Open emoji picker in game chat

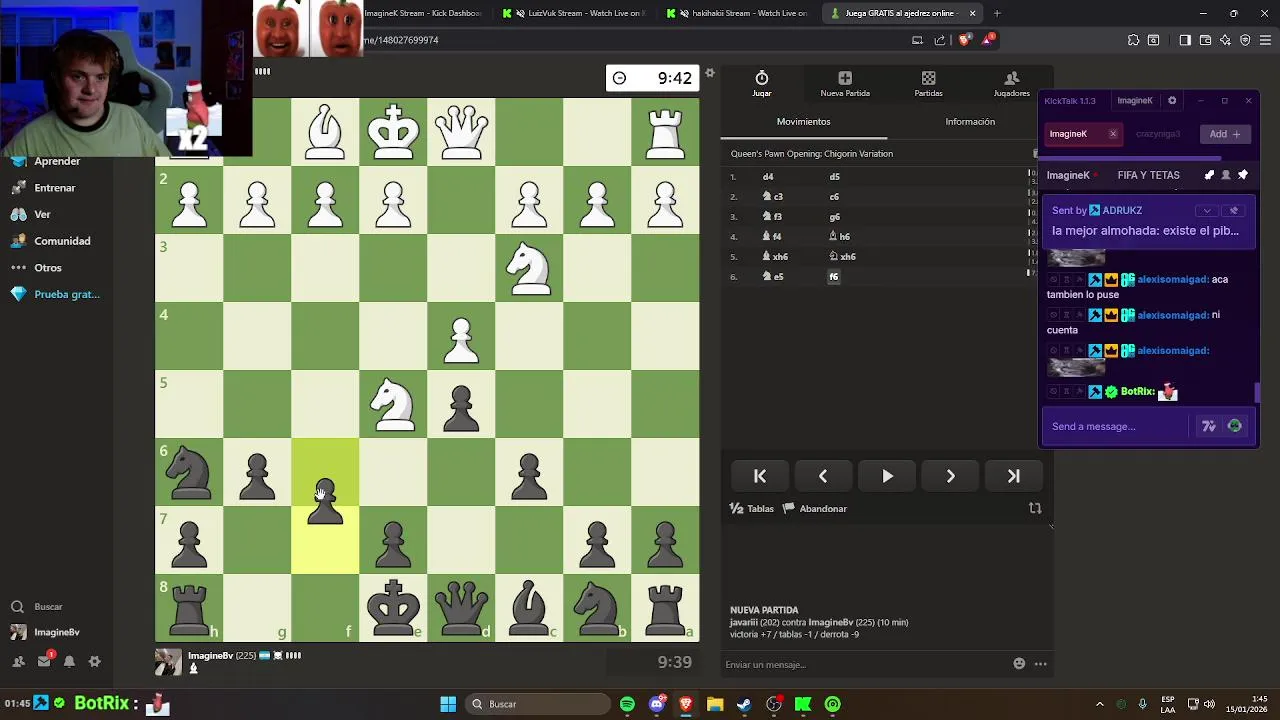(x=1019, y=663)
